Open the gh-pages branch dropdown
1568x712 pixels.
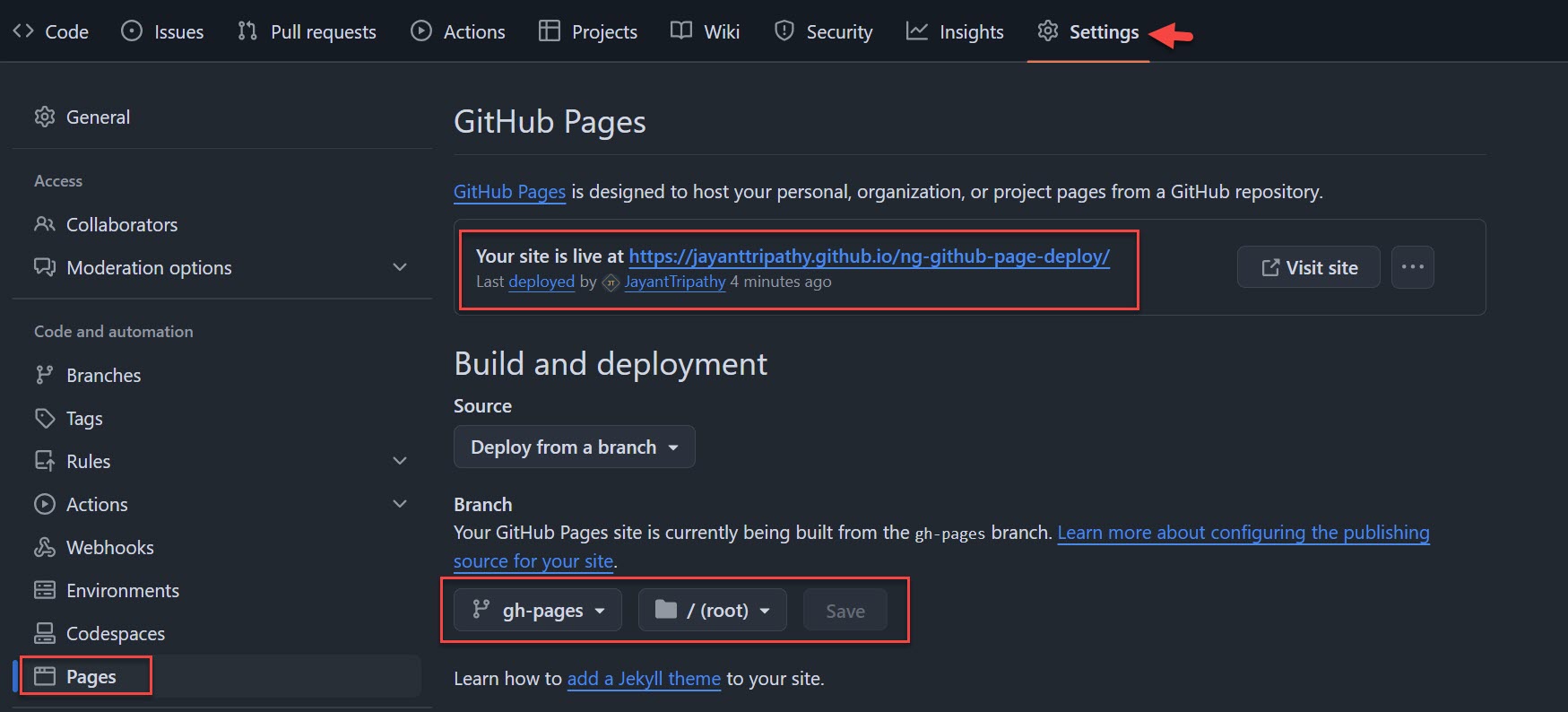click(x=538, y=611)
